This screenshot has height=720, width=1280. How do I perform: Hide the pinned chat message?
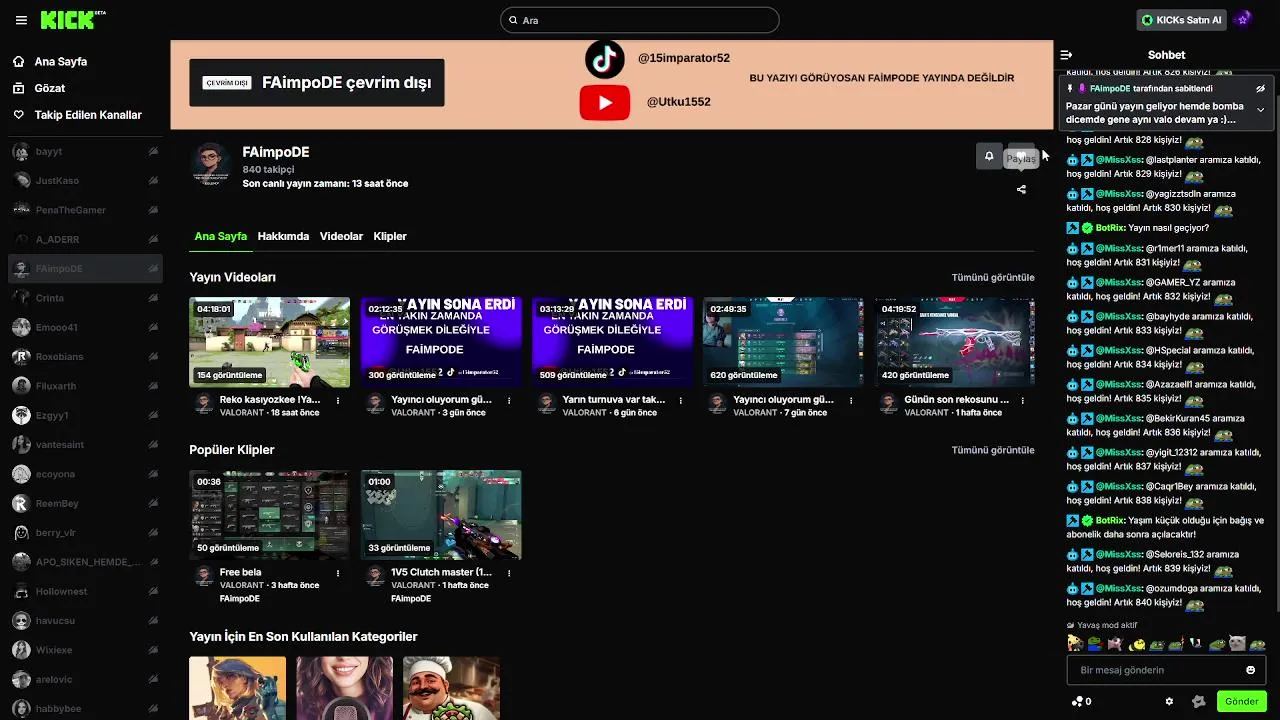1260,88
